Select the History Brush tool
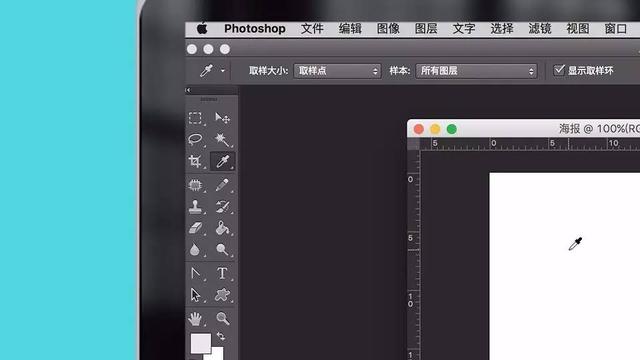 (x=222, y=207)
